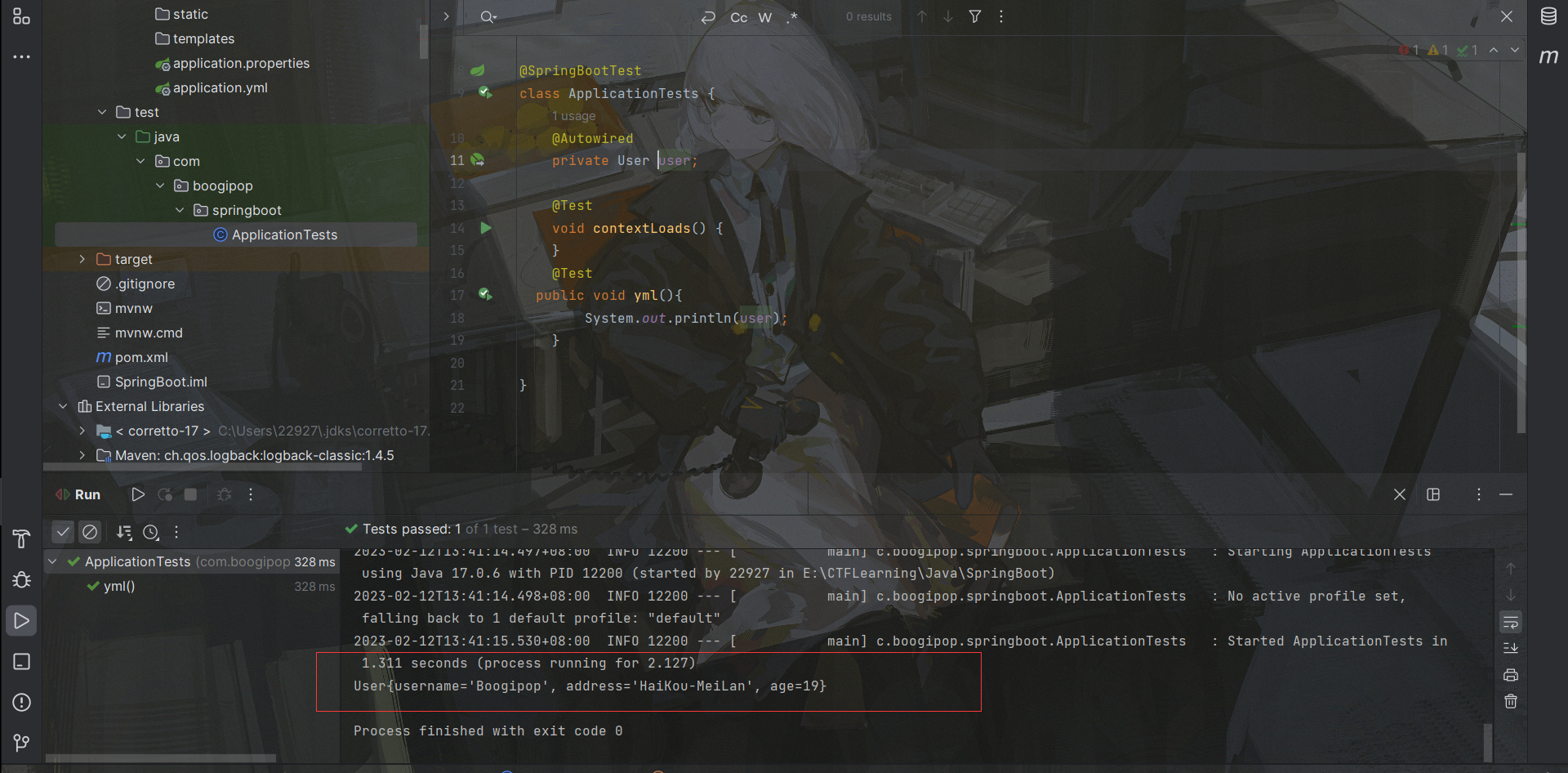Toggle show passed tests

63,532
